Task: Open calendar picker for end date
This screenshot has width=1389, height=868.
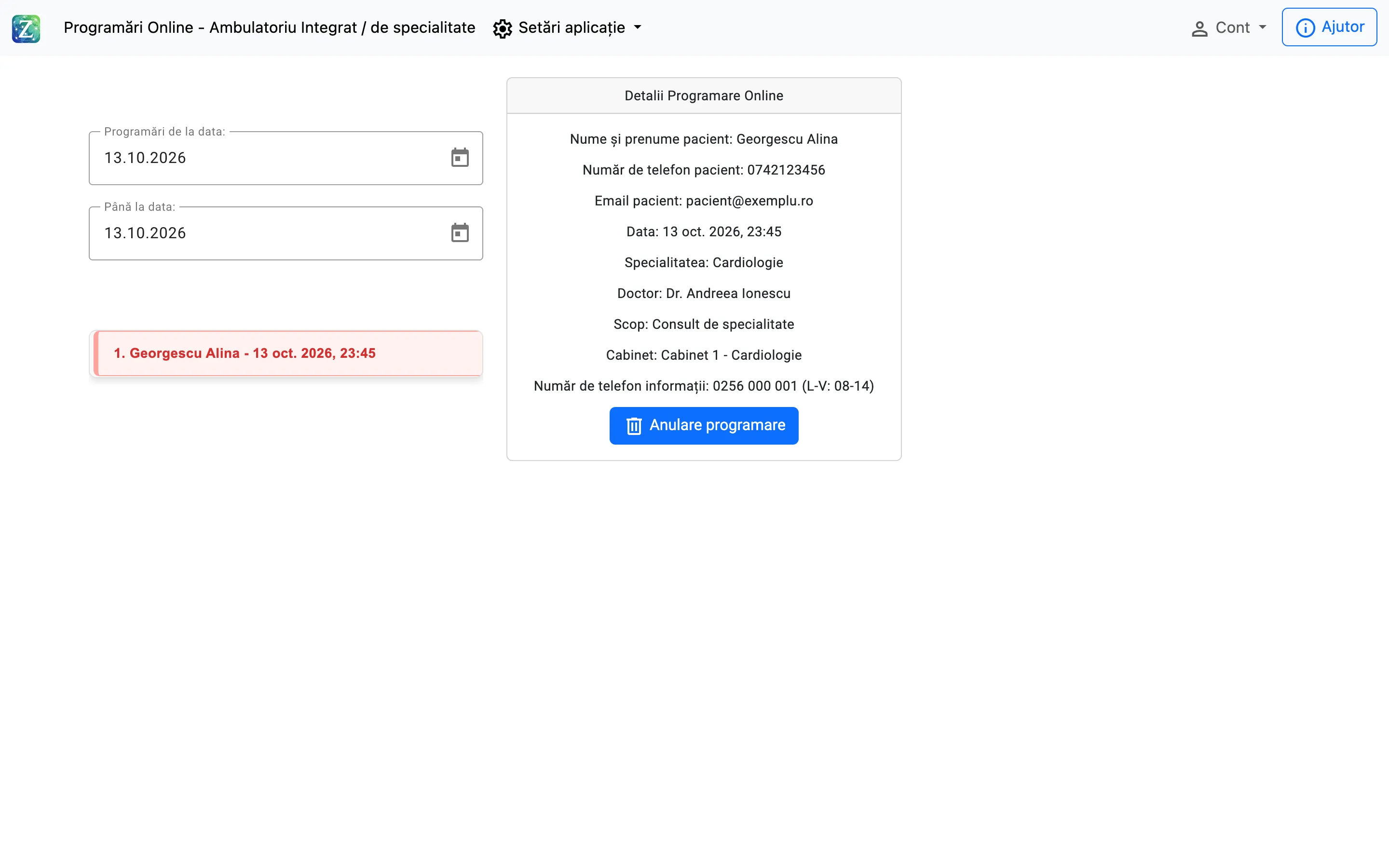Action: click(x=460, y=233)
